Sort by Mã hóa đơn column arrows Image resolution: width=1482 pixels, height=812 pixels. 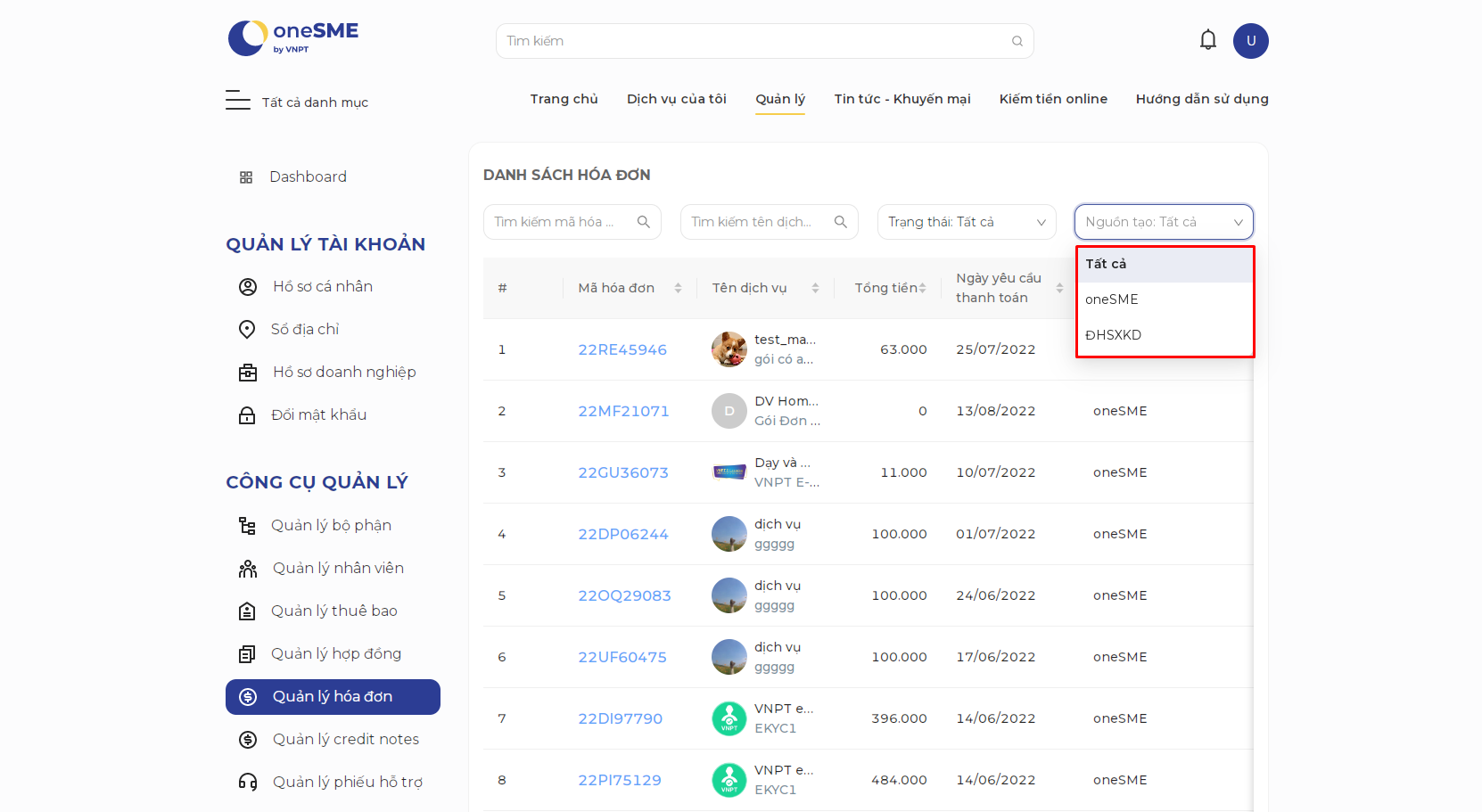tap(678, 288)
